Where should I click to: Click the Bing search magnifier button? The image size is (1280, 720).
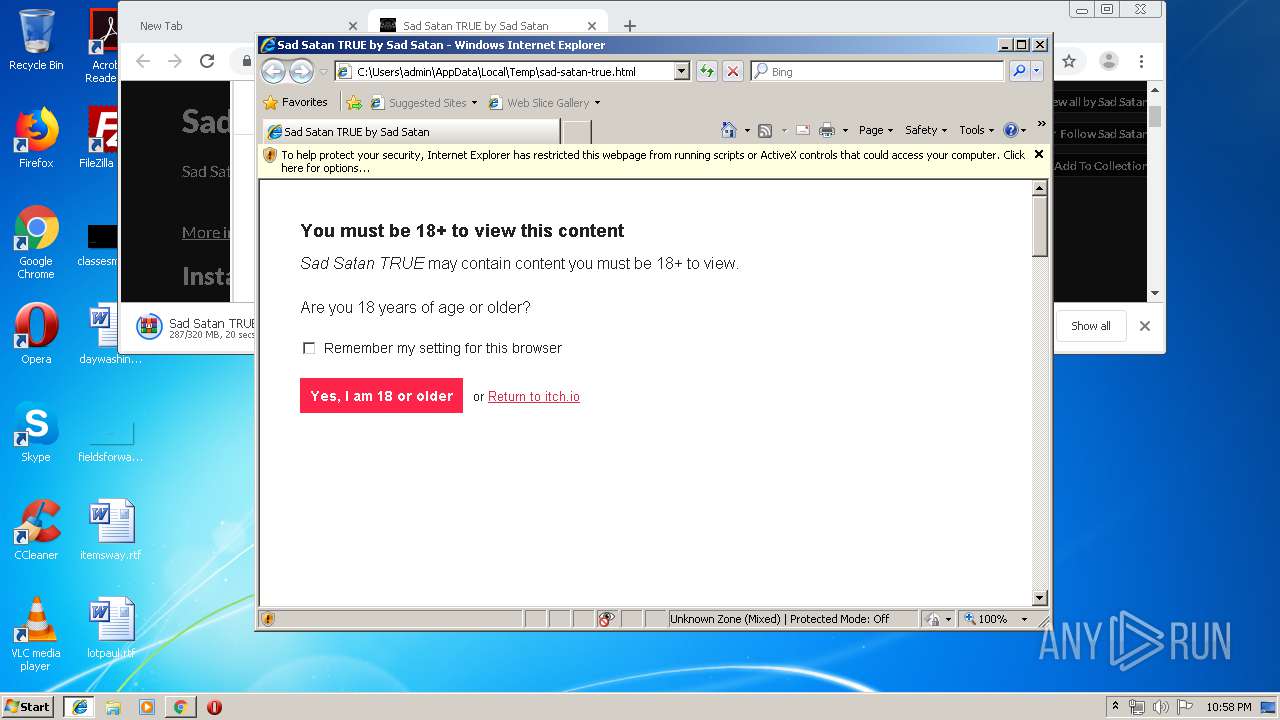tap(1018, 71)
